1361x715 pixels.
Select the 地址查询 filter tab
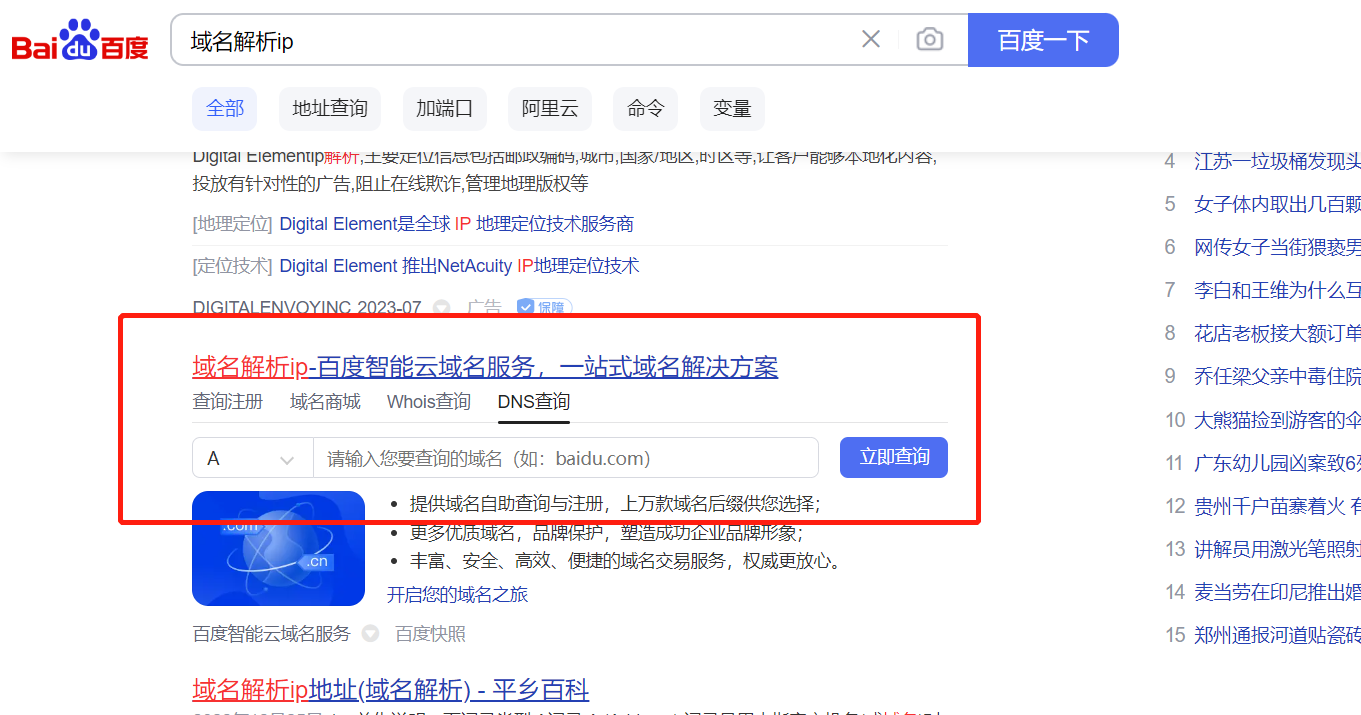coord(330,109)
